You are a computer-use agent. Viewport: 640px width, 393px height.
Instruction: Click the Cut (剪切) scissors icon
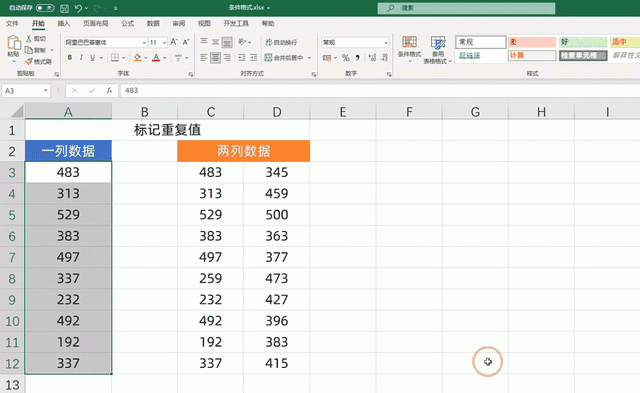point(29,38)
